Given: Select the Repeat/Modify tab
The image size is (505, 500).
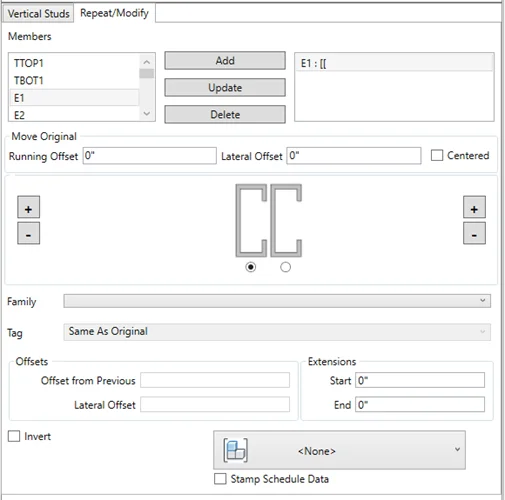Looking at the screenshot, I should [114, 13].
